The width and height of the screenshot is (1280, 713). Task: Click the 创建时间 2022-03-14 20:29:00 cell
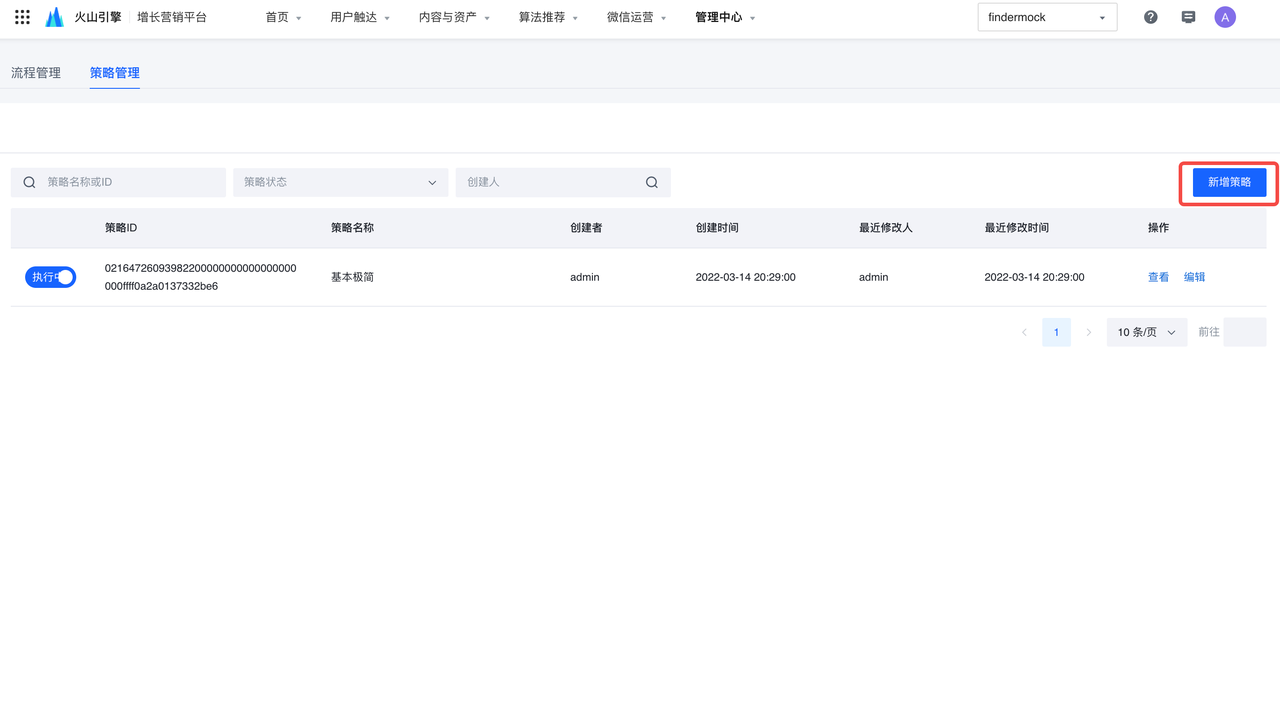click(746, 277)
